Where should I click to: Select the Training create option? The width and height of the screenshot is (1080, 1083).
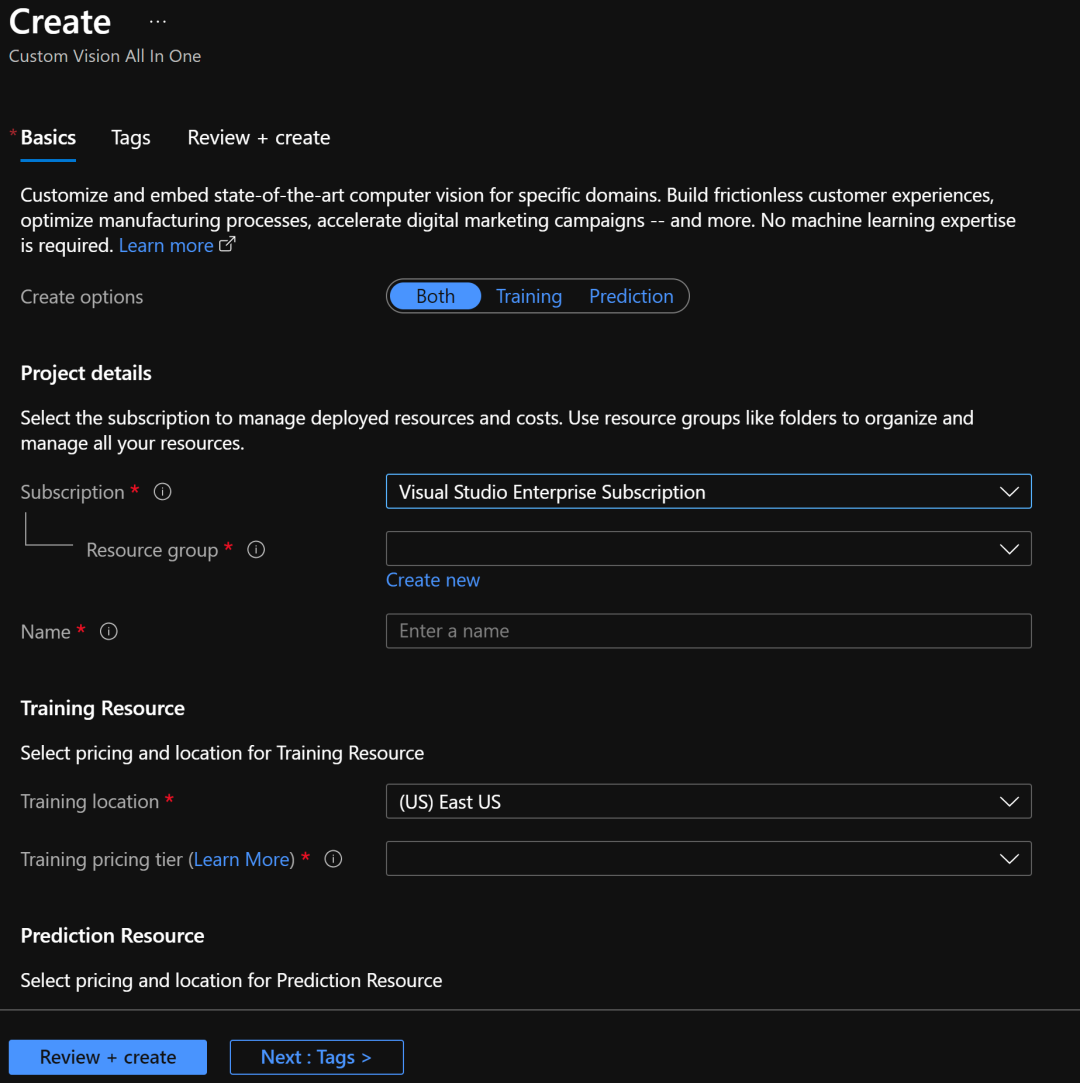tap(529, 296)
